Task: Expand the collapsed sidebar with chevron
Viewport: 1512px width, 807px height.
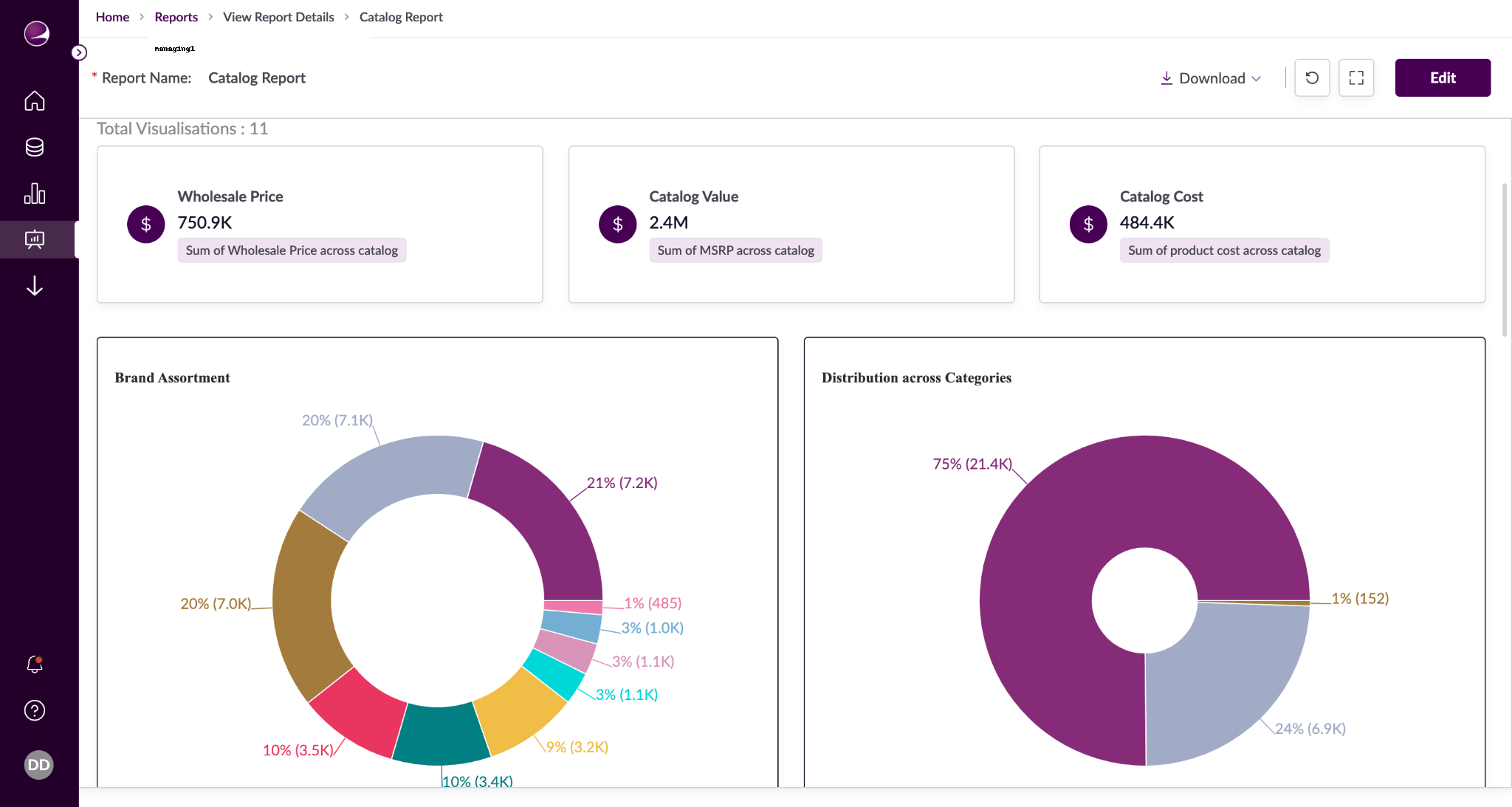Action: [79, 52]
